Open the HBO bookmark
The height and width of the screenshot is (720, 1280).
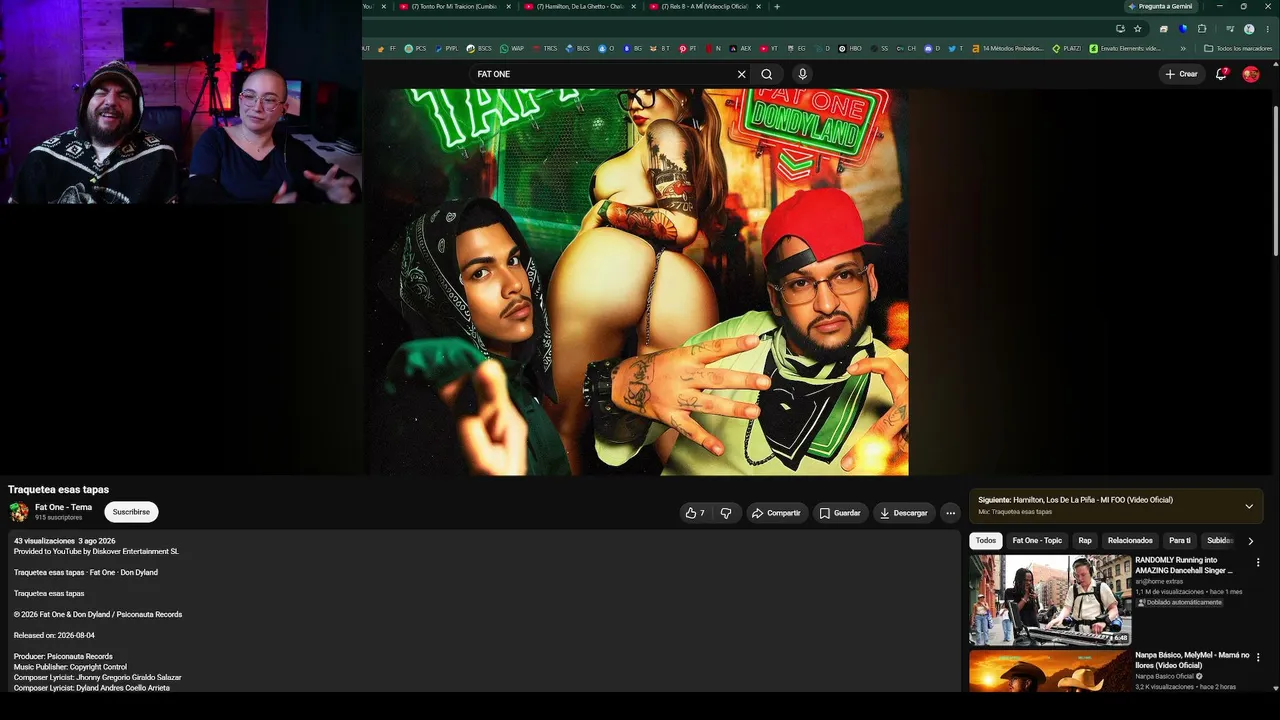(850, 48)
